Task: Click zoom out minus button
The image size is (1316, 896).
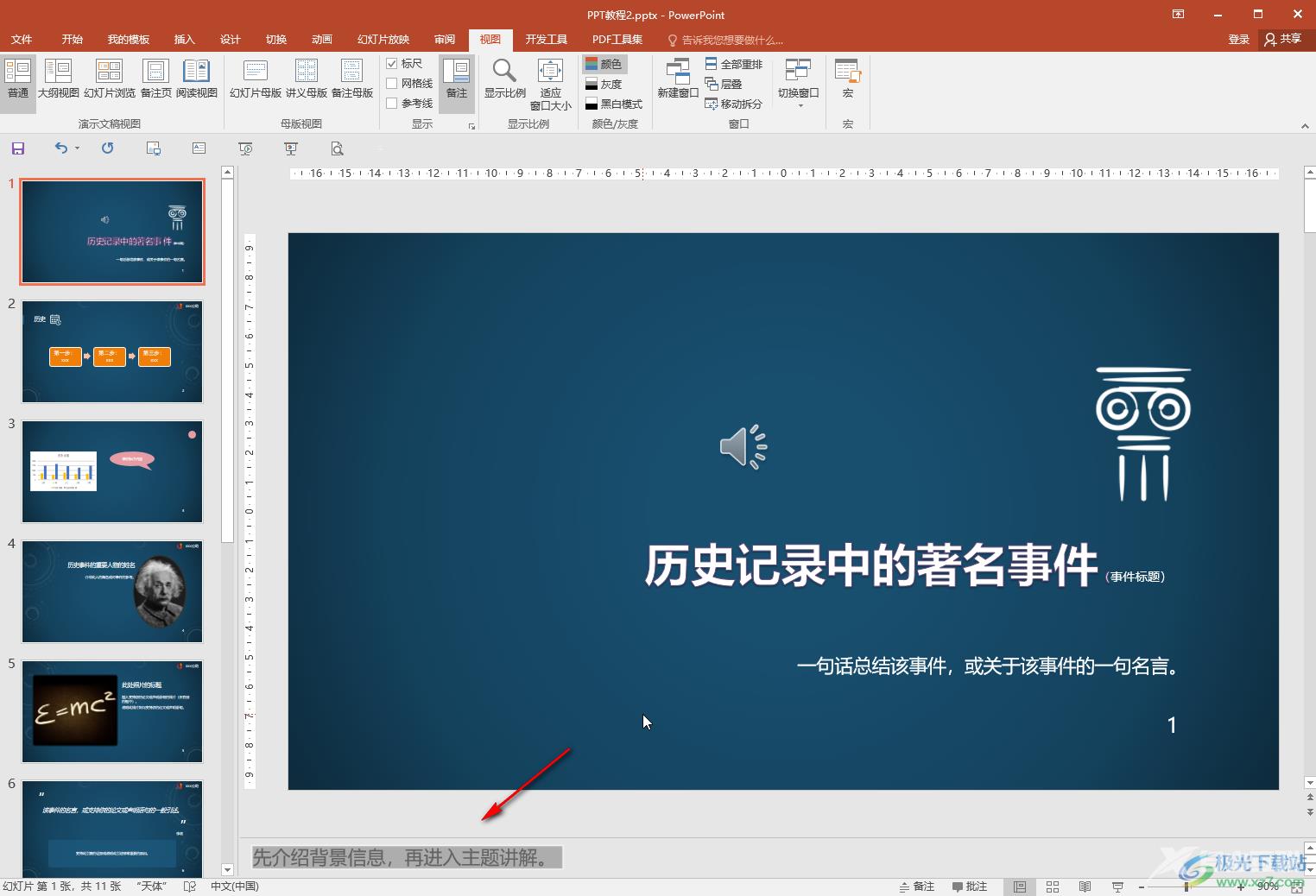Action: [1142, 887]
